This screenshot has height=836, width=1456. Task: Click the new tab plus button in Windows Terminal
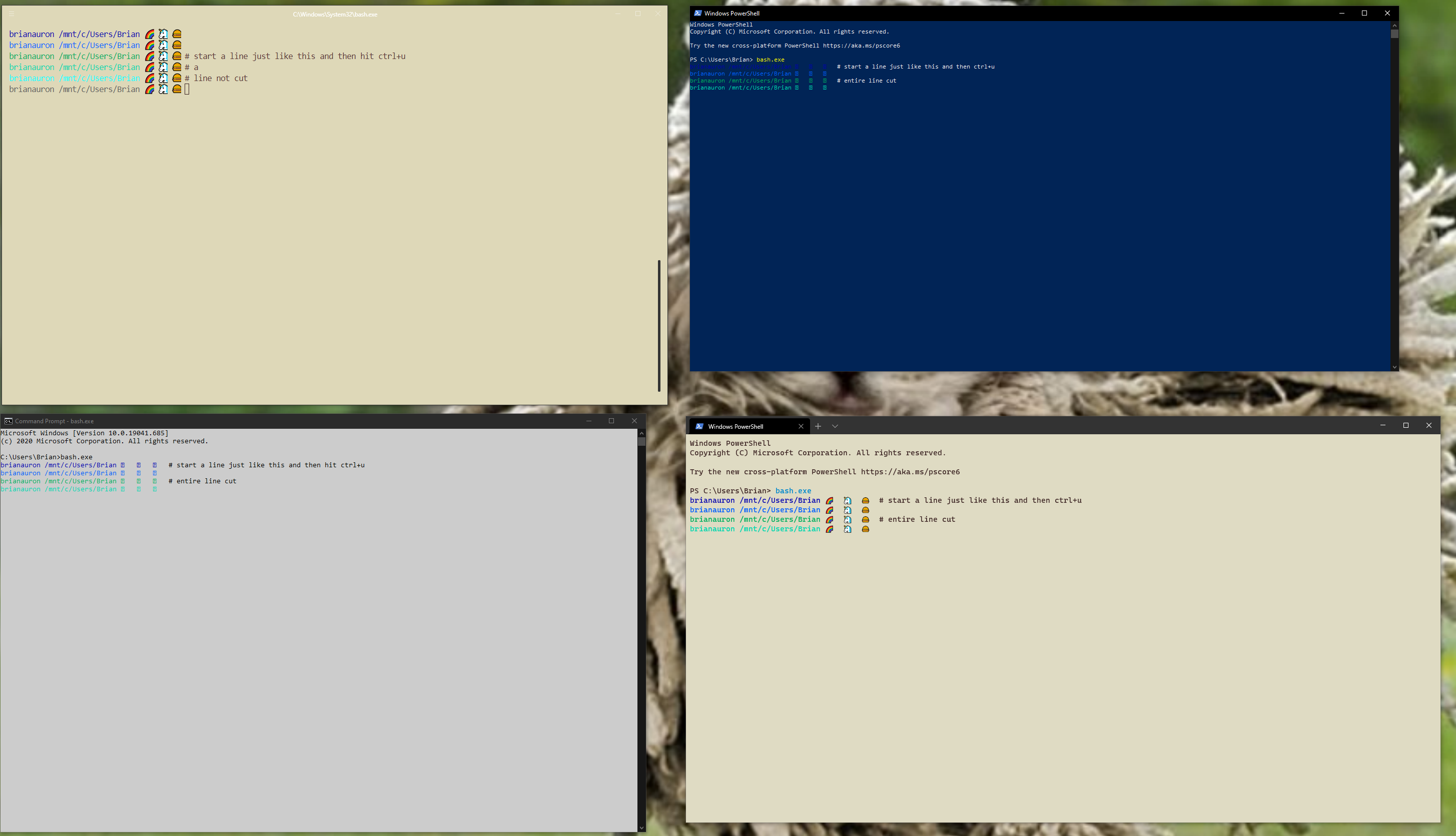point(818,426)
